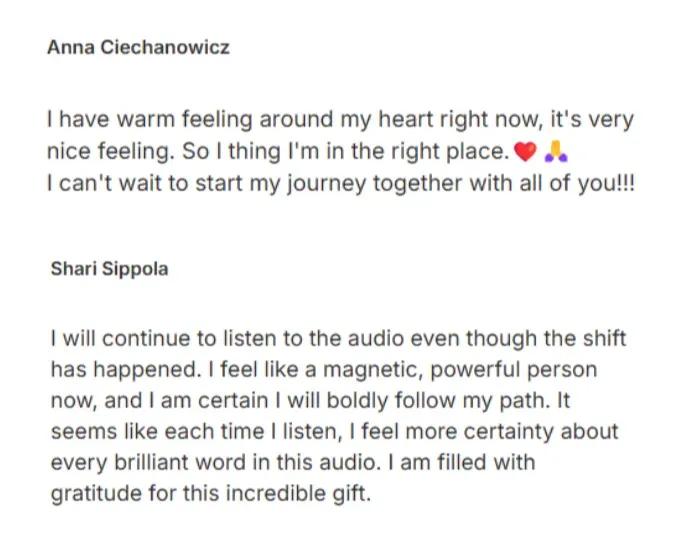This screenshot has height=535, width=682.
Task: Click the word "audio" in the first Shari line
Action: tap(376, 338)
